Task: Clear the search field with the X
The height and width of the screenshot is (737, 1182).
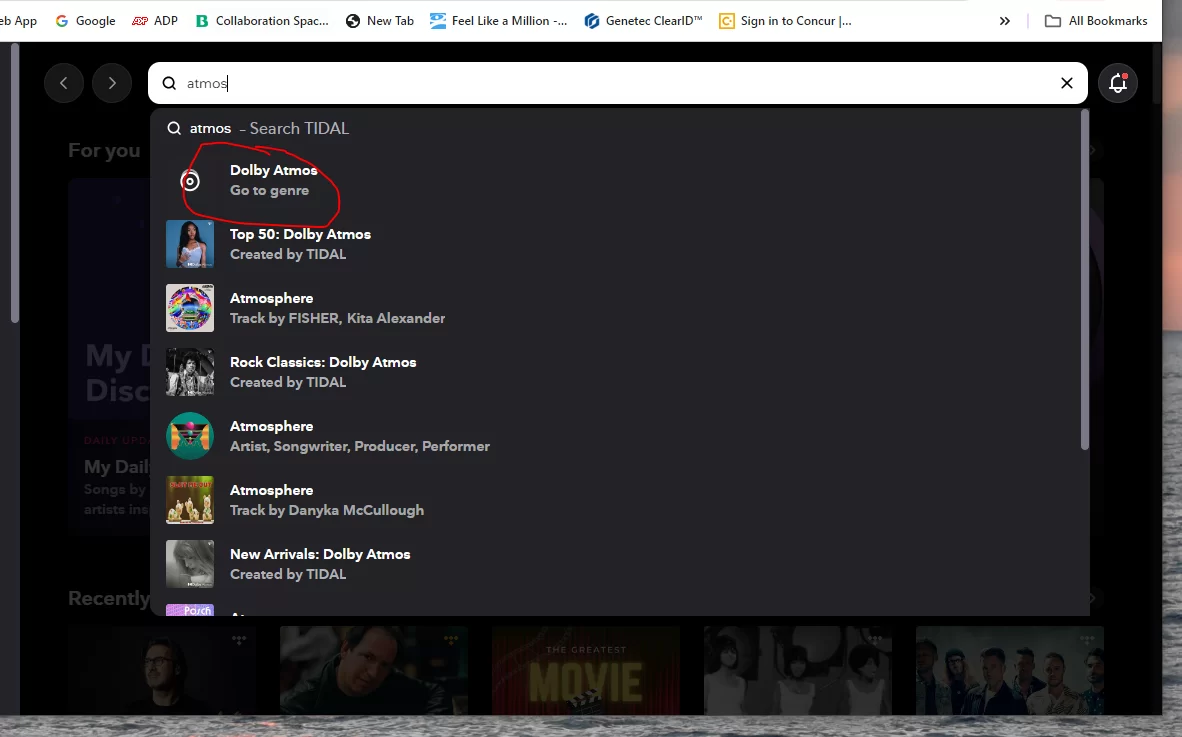Action: 1067,83
